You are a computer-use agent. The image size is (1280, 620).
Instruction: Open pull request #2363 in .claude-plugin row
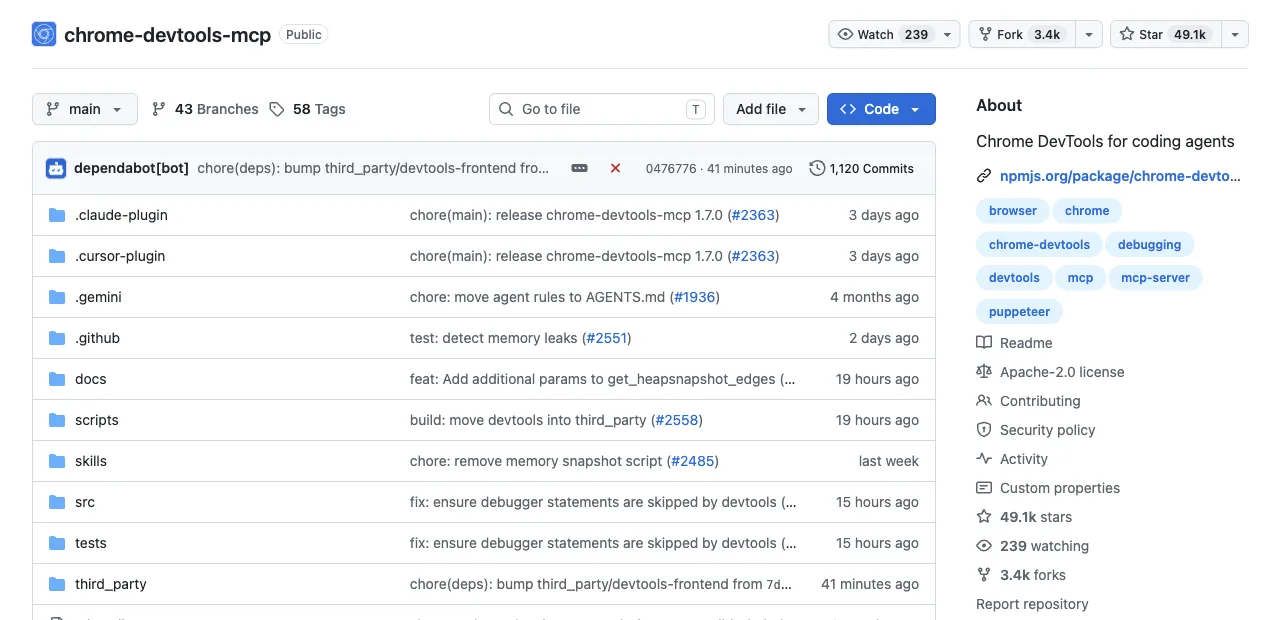pyautogui.click(x=752, y=215)
